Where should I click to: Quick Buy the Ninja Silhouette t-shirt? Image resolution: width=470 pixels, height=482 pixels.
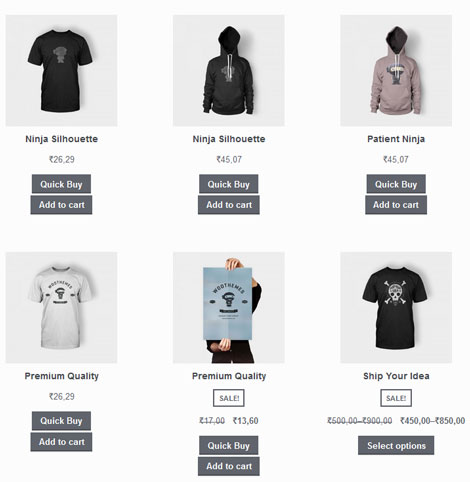61,184
